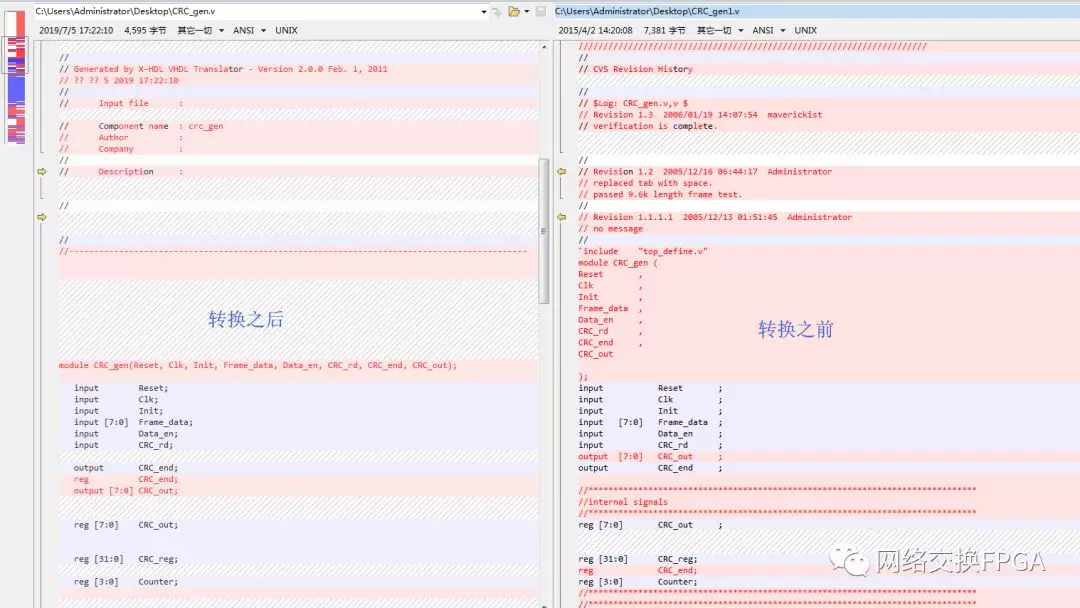Click the left pane vertical scrollbar thumb
1080x608 pixels.
(x=544, y=231)
